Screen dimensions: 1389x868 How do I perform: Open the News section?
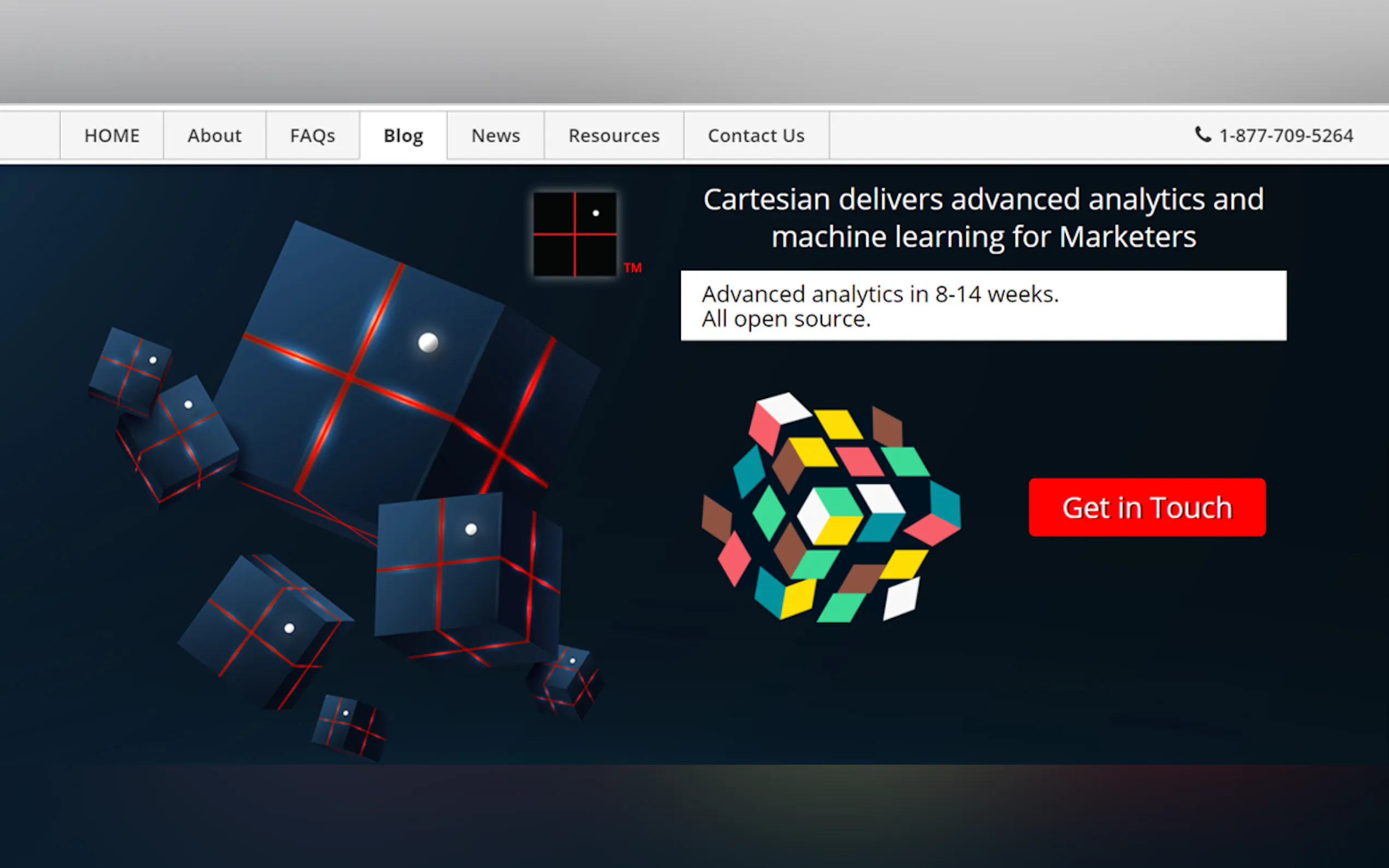495,136
